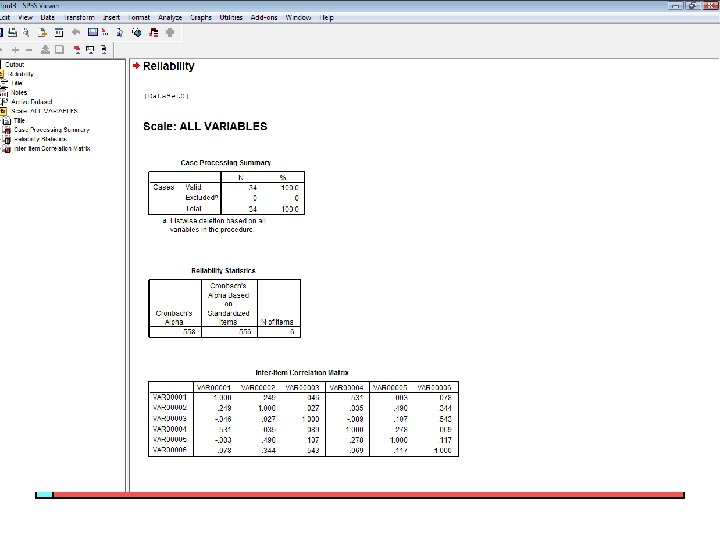Open the Graphs menu

[201, 17]
